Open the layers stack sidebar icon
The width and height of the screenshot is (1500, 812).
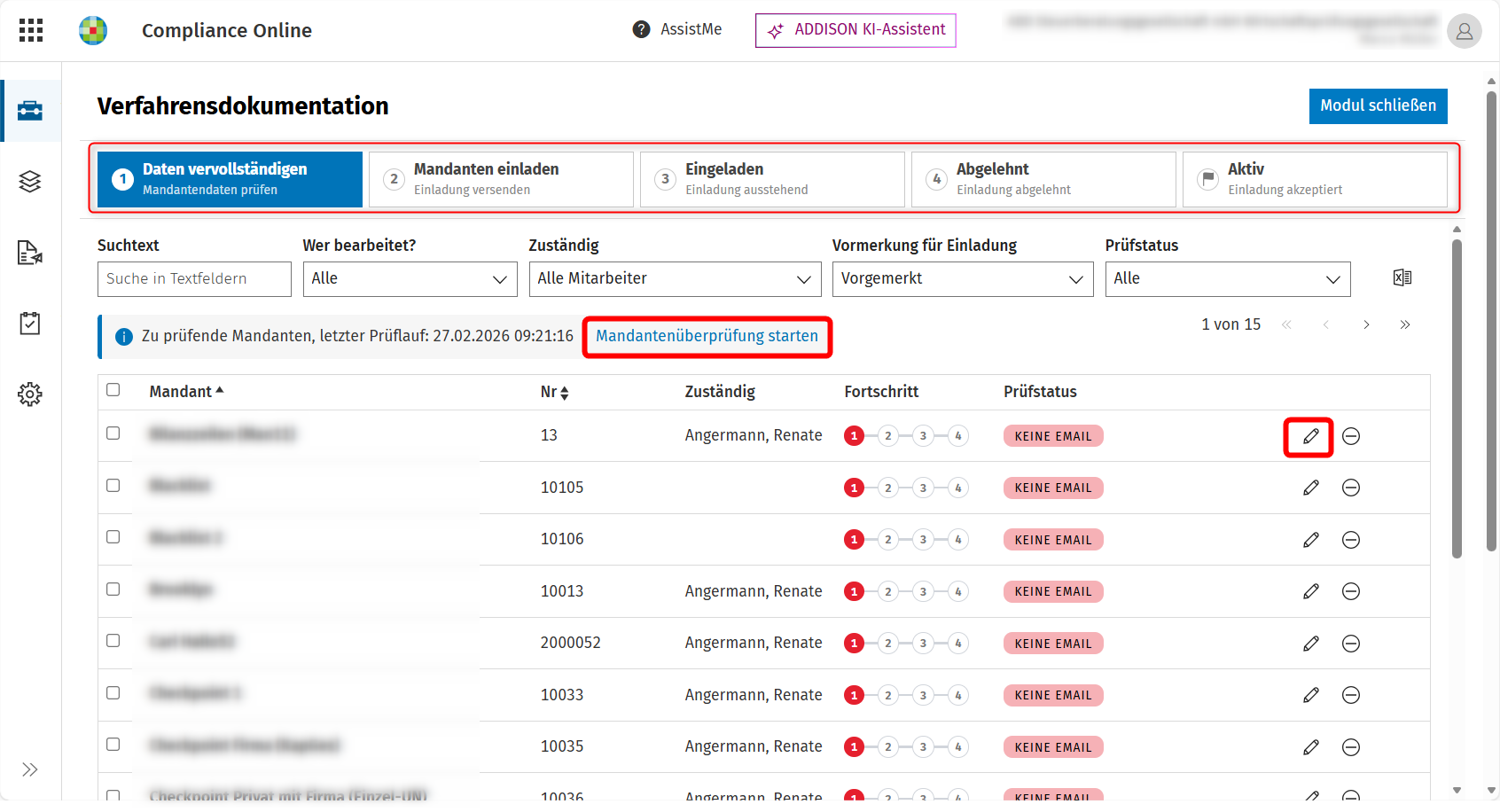click(30, 182)
